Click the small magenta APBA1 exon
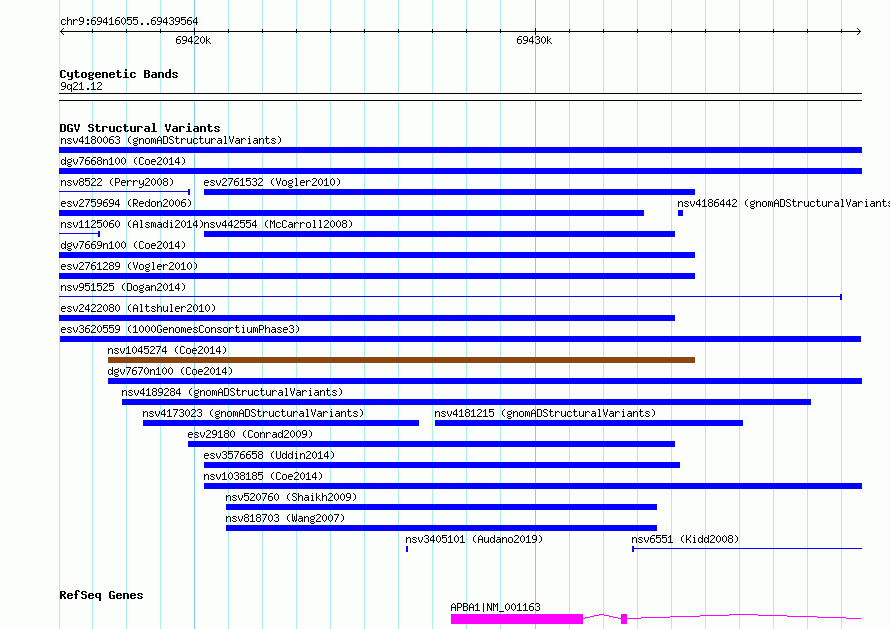This screenshot has width=890, height=629. coord(624,619)
